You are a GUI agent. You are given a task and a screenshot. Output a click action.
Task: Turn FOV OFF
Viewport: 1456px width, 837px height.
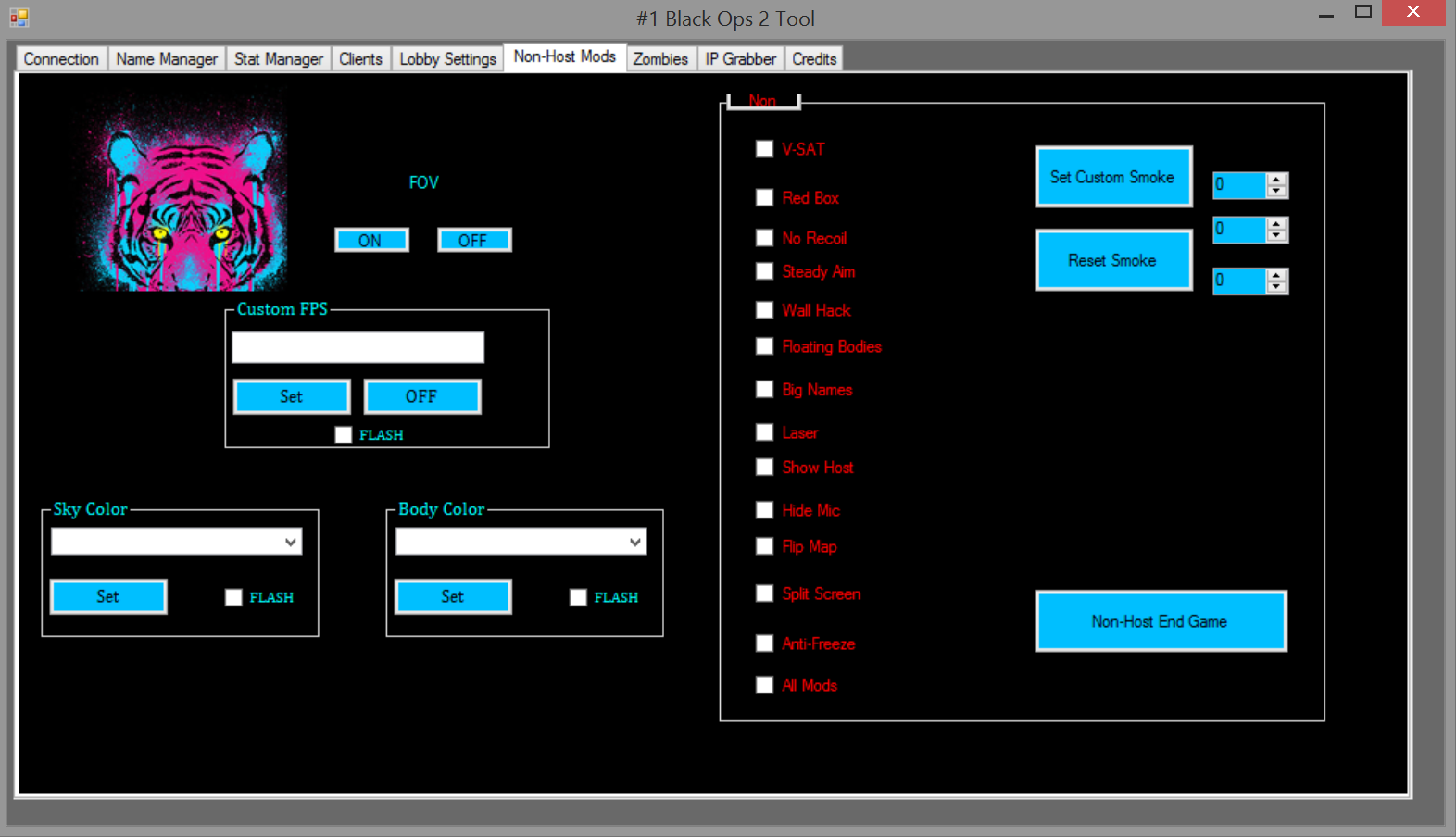tap(474, 240)
